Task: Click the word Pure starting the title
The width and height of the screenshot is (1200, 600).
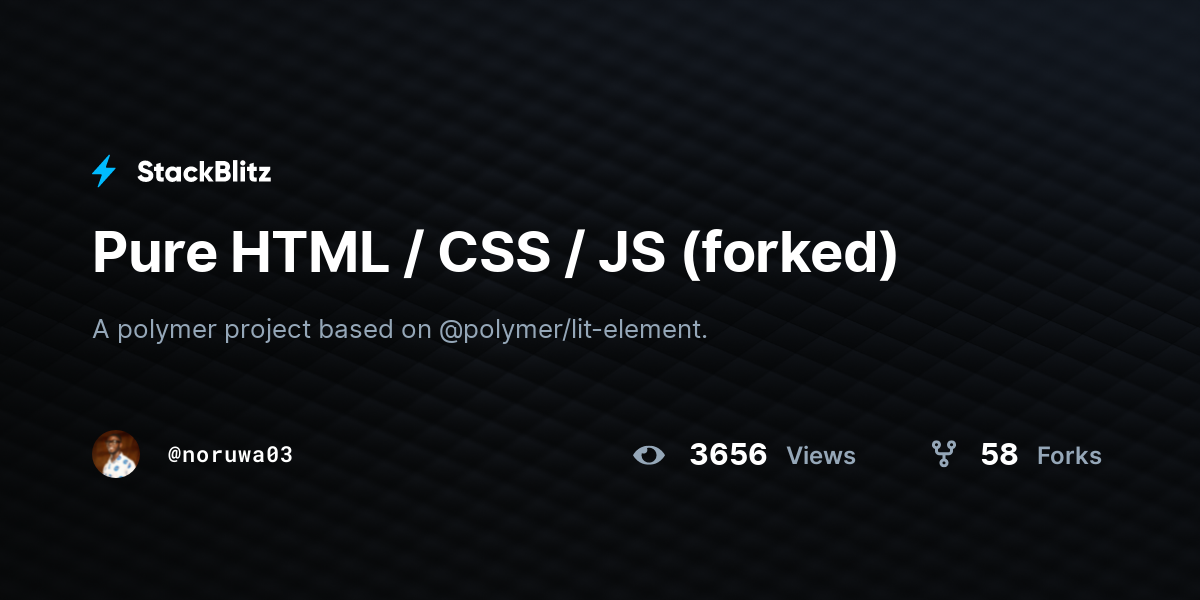Action: coord(154,252)
